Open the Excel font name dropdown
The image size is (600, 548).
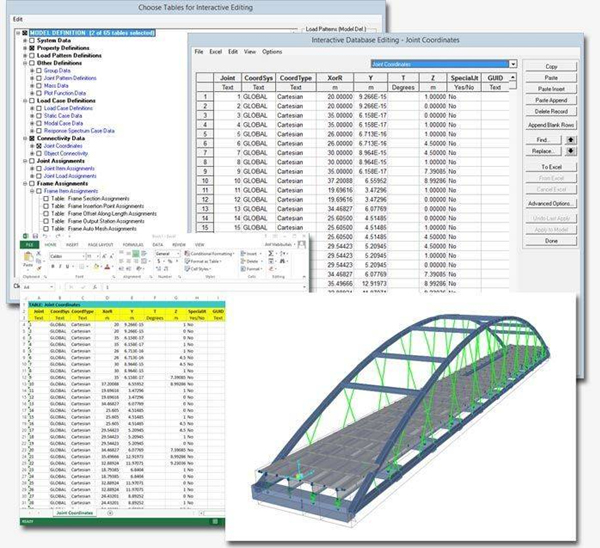pyautogui.click(x=83, y=256)
